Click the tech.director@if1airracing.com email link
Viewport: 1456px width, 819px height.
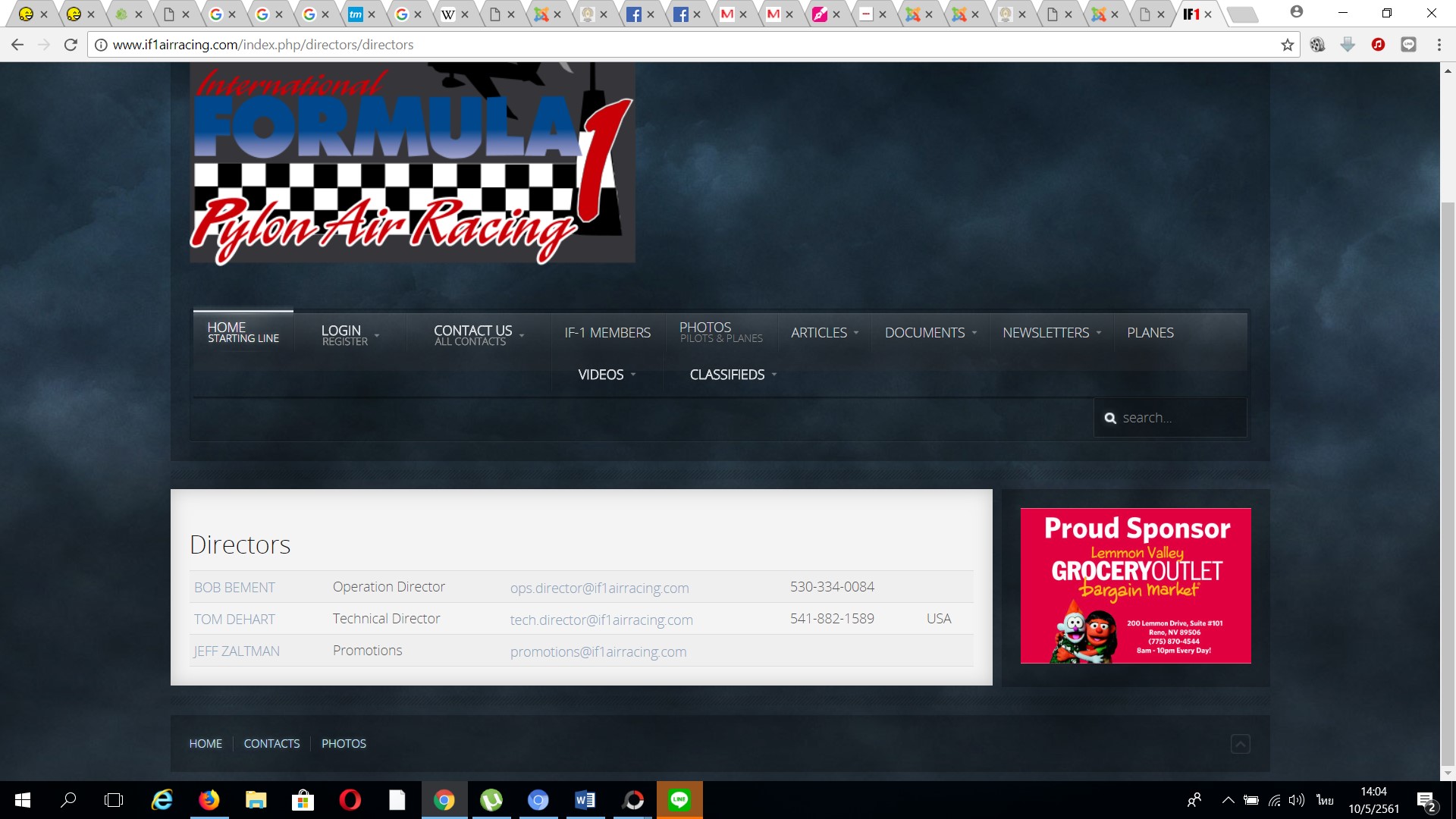pos(601,620)
